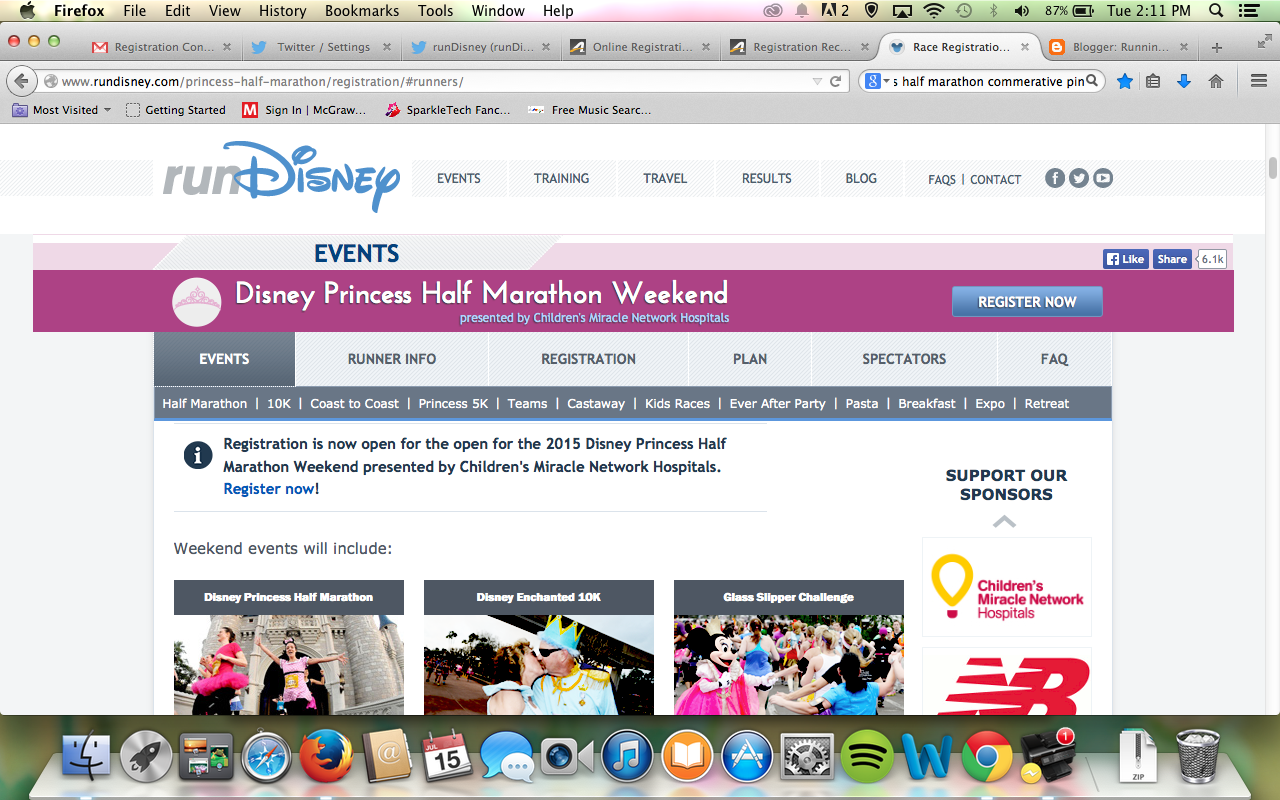Open iTunes from the Dock
Screen dimensions: 1280x800
627,757
